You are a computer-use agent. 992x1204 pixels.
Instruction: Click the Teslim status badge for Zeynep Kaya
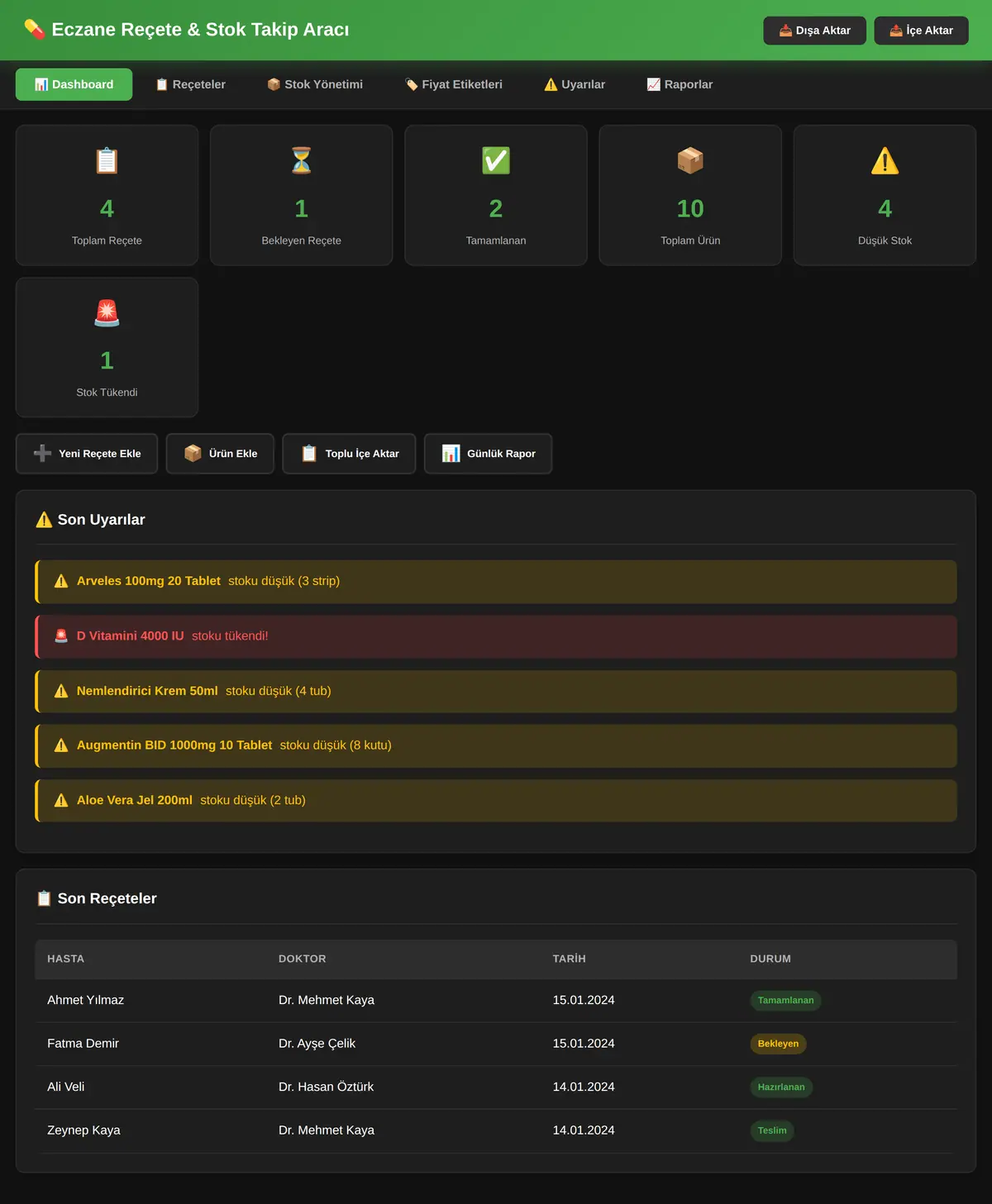[x=772, y=1130]
